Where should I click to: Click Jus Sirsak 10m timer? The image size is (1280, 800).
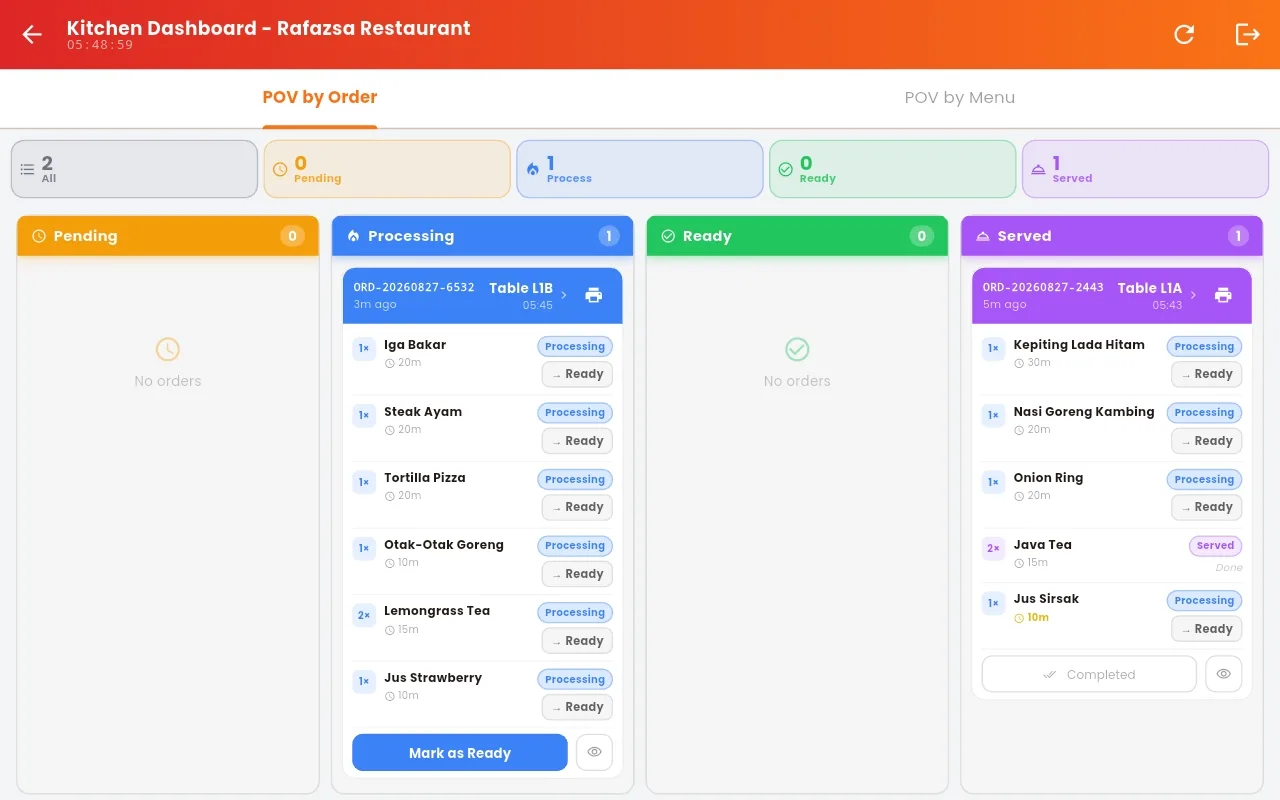point(1031,617)
